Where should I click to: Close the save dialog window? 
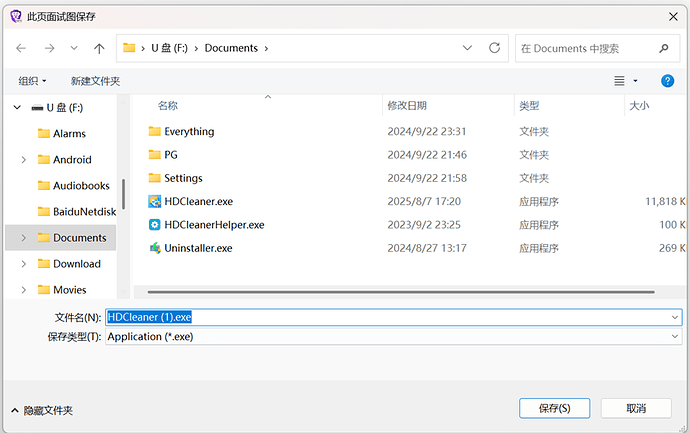(673, 17)
